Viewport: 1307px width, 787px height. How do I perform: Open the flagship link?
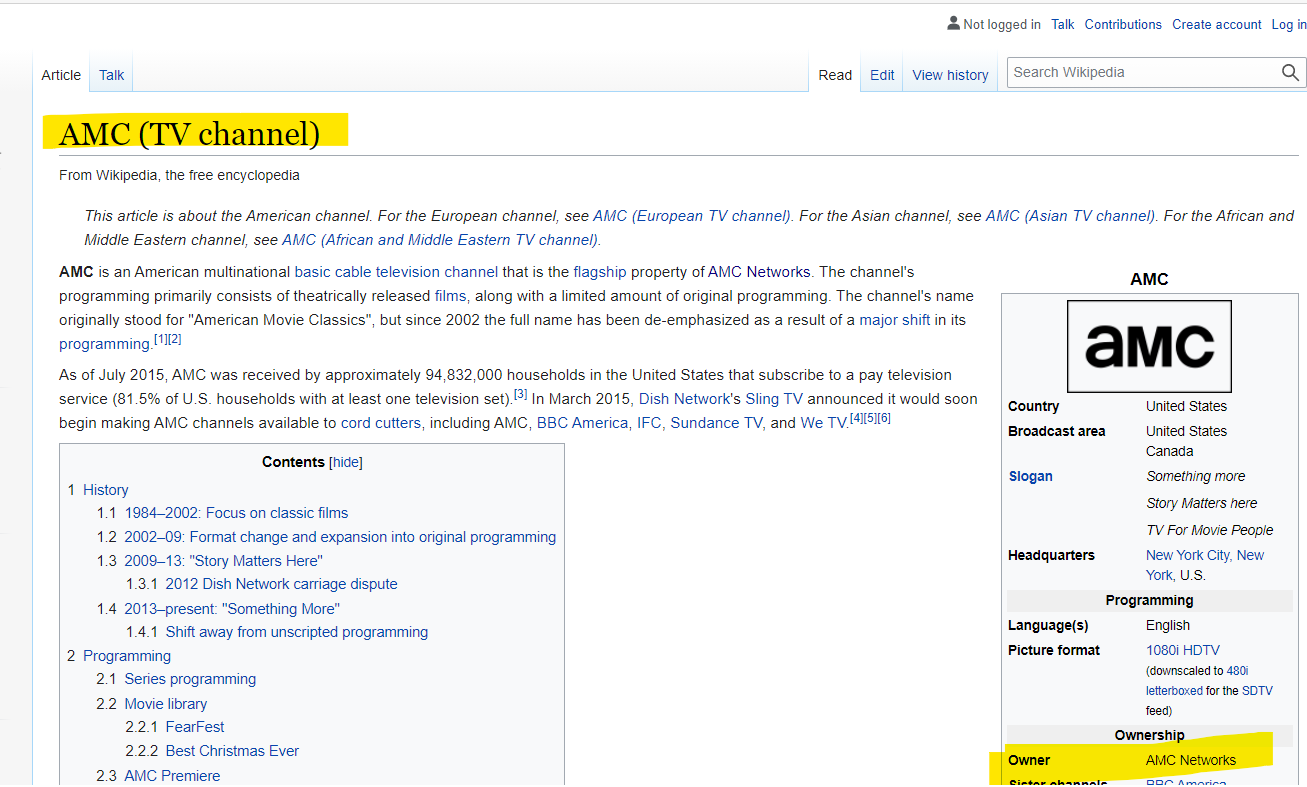[600, 272]
